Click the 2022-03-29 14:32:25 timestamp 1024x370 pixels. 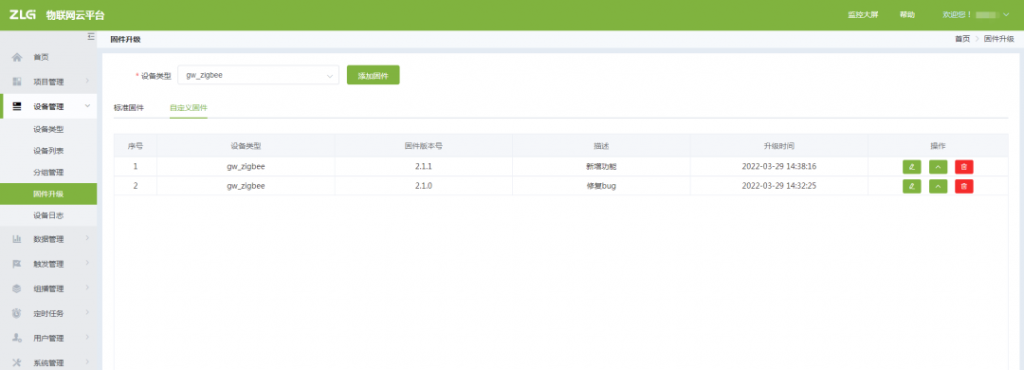coord(779,186)
